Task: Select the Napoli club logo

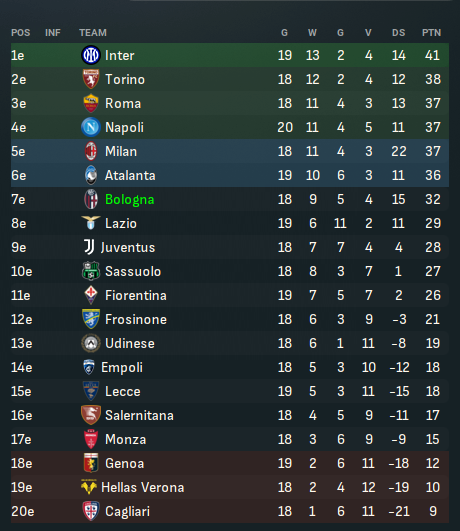Action: click(x=91, y=127)
